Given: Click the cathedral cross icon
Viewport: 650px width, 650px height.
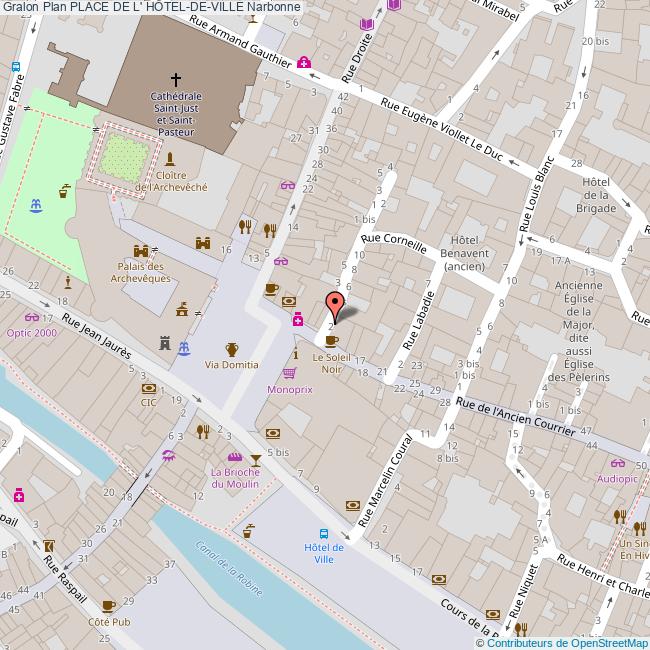Looking at the screenshot, I should click(x=176, y=79).
